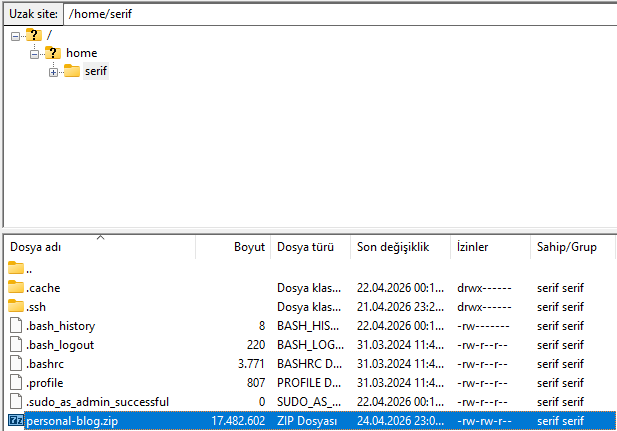This screenshot has width=617, height=431.
Task: Select the .sudo_as_admin_successful file name
Action: coord(97,402)
